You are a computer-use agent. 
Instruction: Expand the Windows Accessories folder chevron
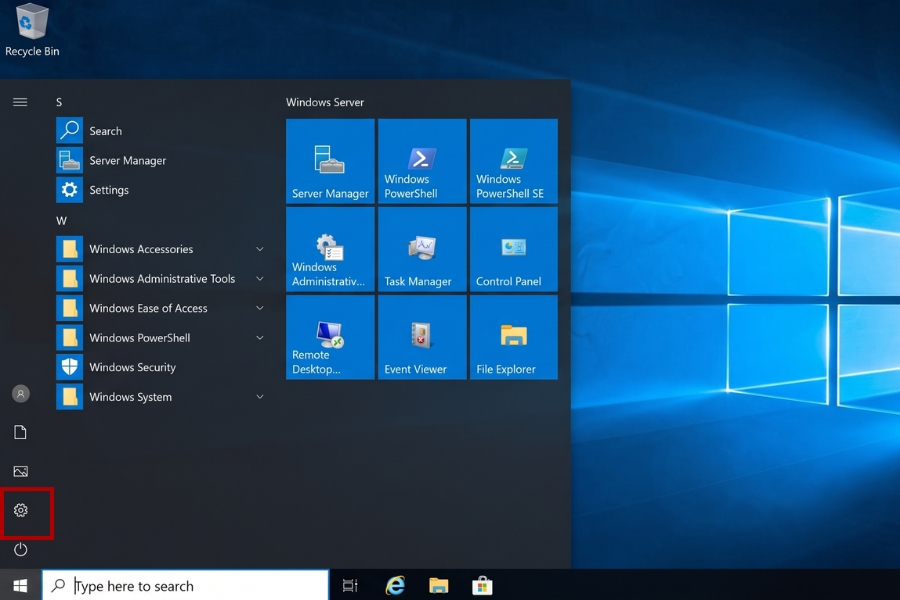pos(259,249)
